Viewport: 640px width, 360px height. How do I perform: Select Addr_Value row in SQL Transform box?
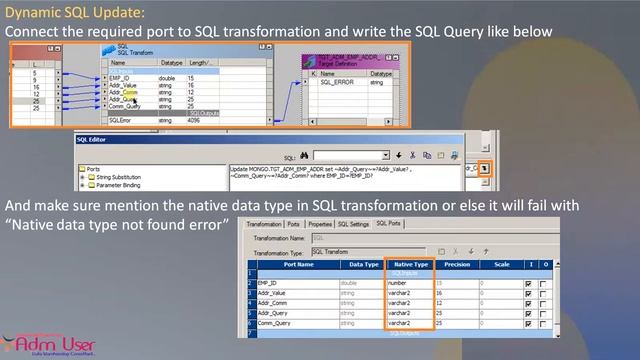coord(163,85)
